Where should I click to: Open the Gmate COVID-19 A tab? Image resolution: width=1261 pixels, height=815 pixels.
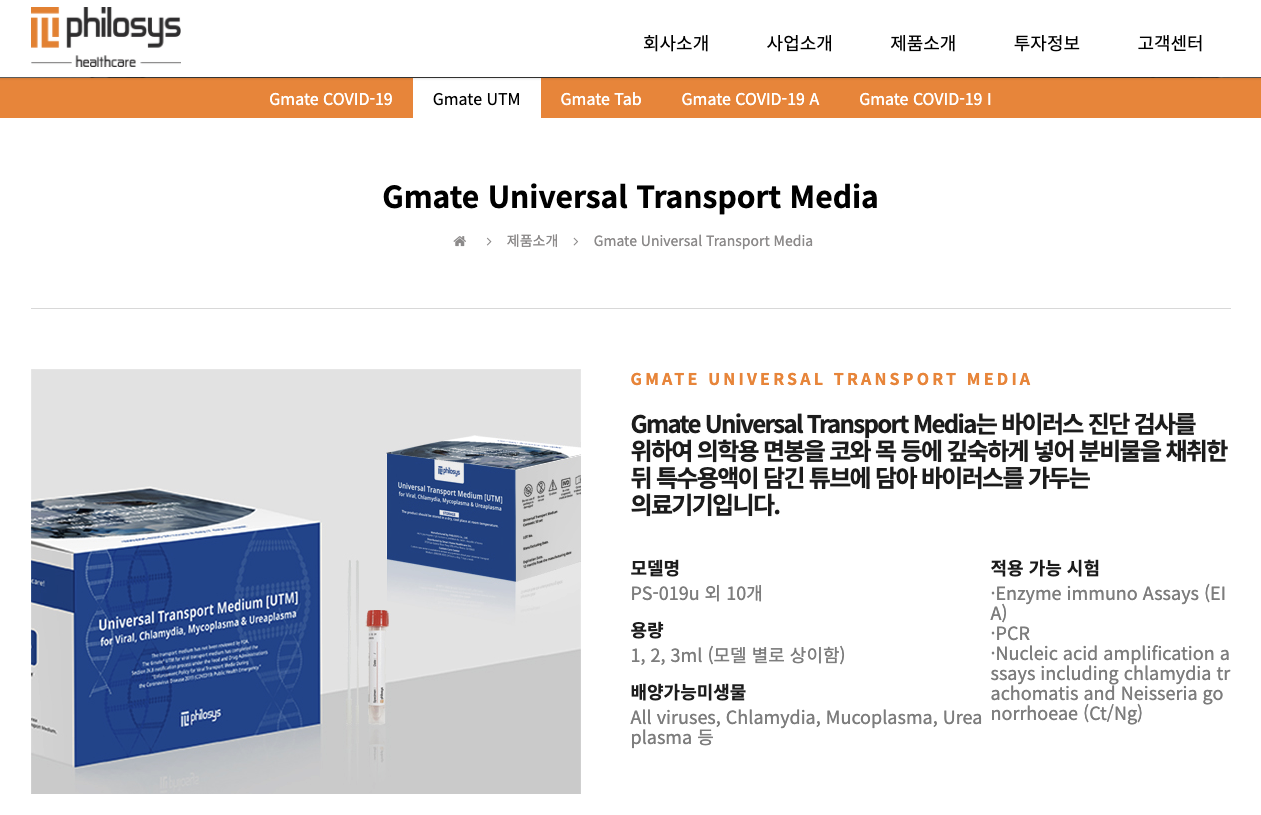(750, 99)
